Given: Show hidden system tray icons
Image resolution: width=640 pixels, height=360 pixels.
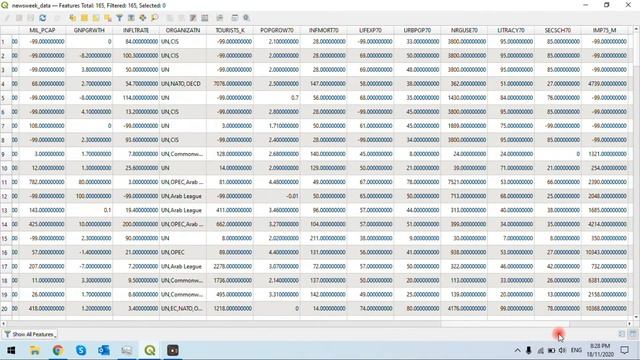Looking at the screenshot, I should click(517, 350).
